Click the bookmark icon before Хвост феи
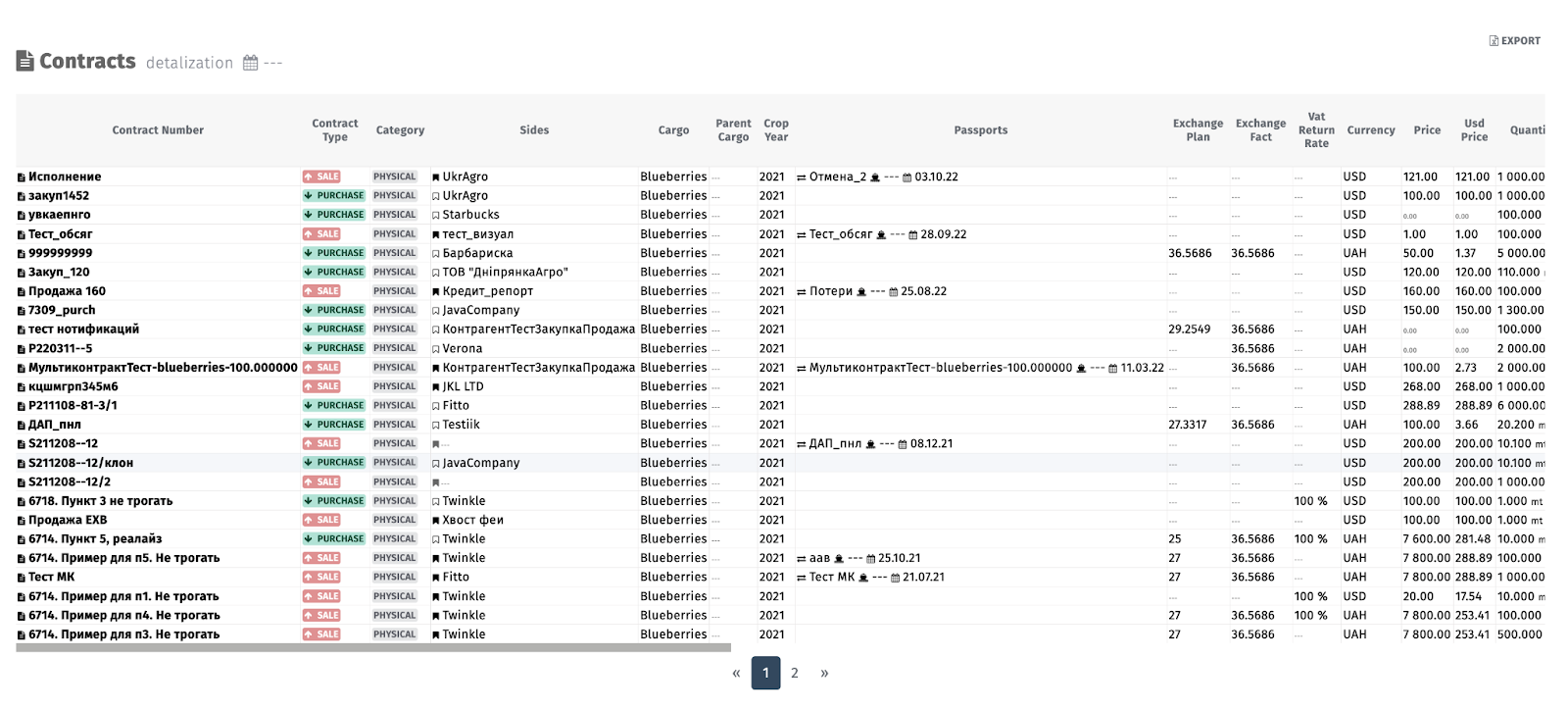This screenshot has height=709, width=1568. tap(436, 521)
